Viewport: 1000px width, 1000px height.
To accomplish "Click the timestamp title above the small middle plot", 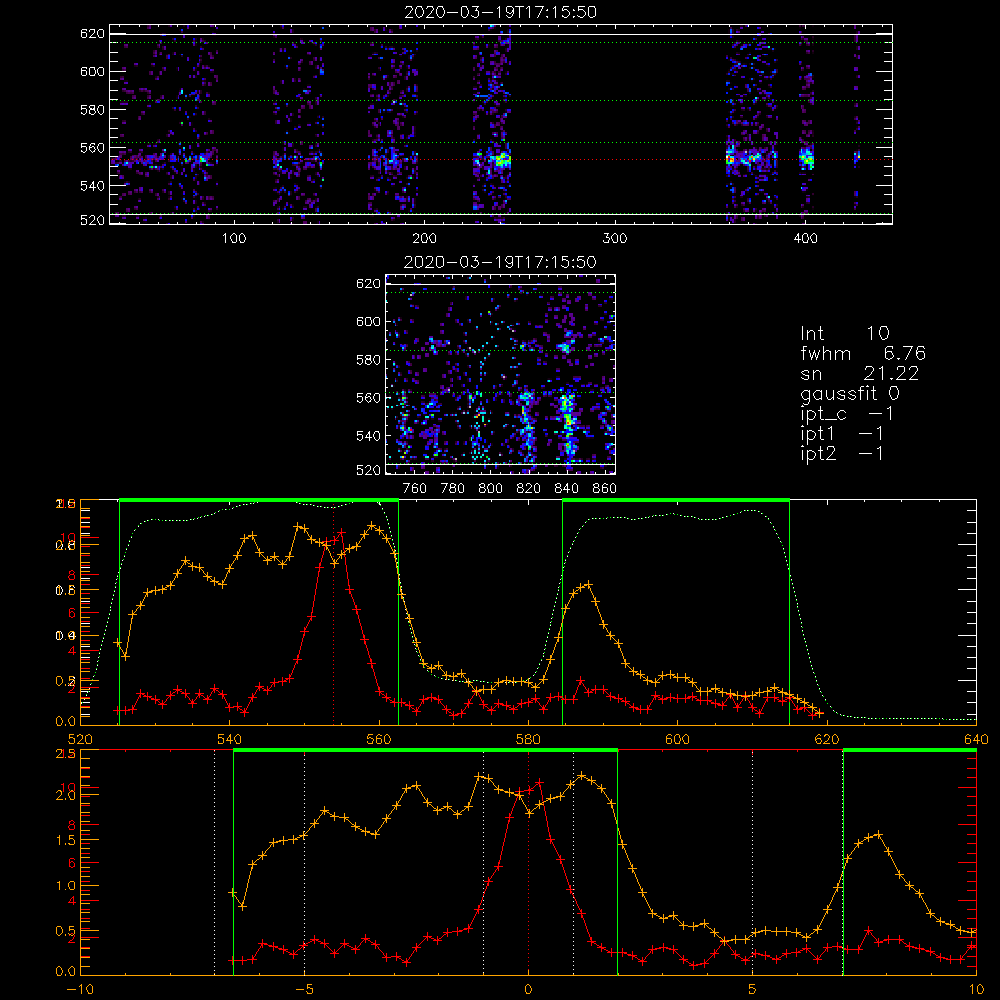I will (x=501, y=262).
